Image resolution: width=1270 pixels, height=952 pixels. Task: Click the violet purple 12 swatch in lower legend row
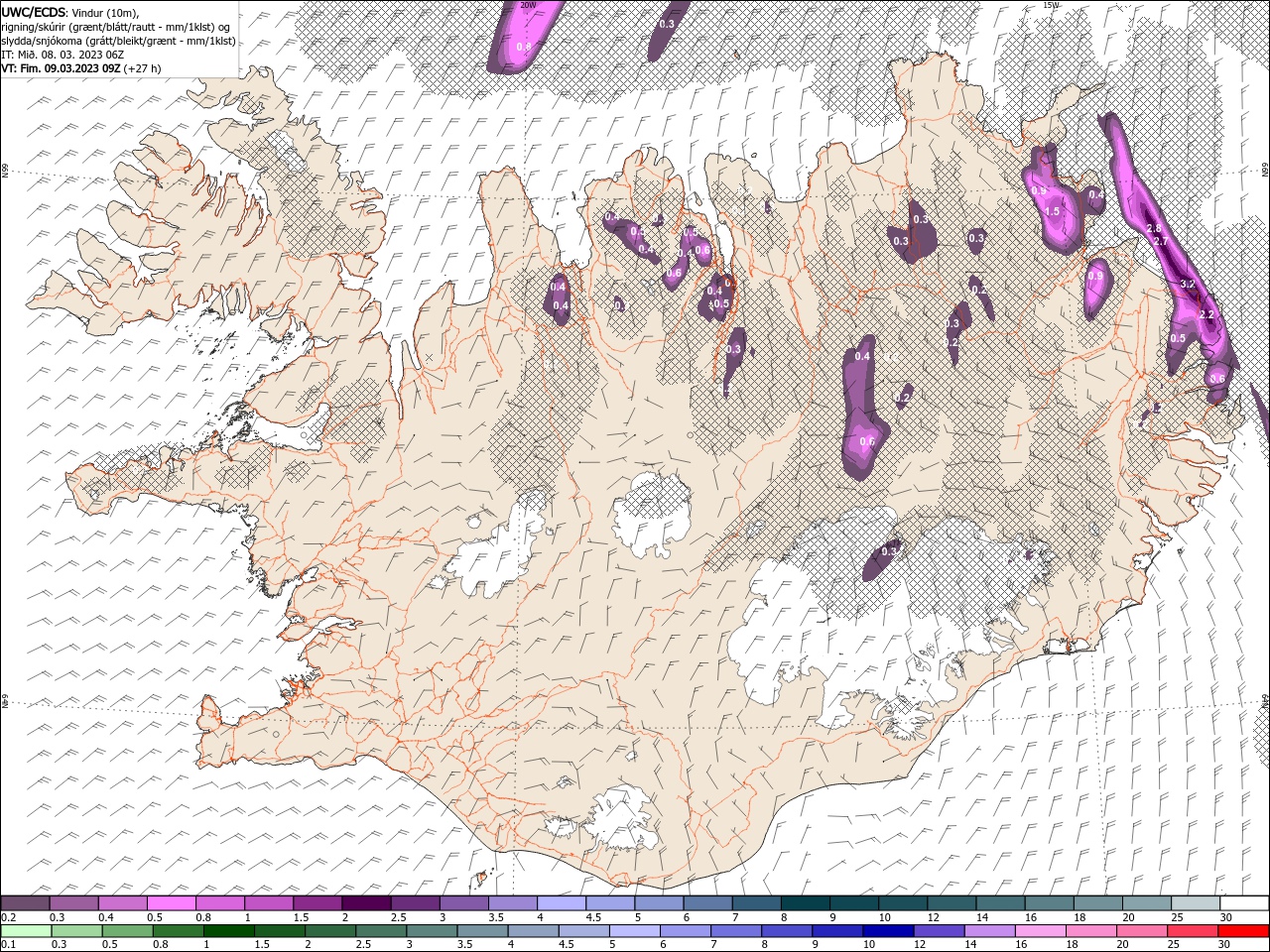coord(939,930)
